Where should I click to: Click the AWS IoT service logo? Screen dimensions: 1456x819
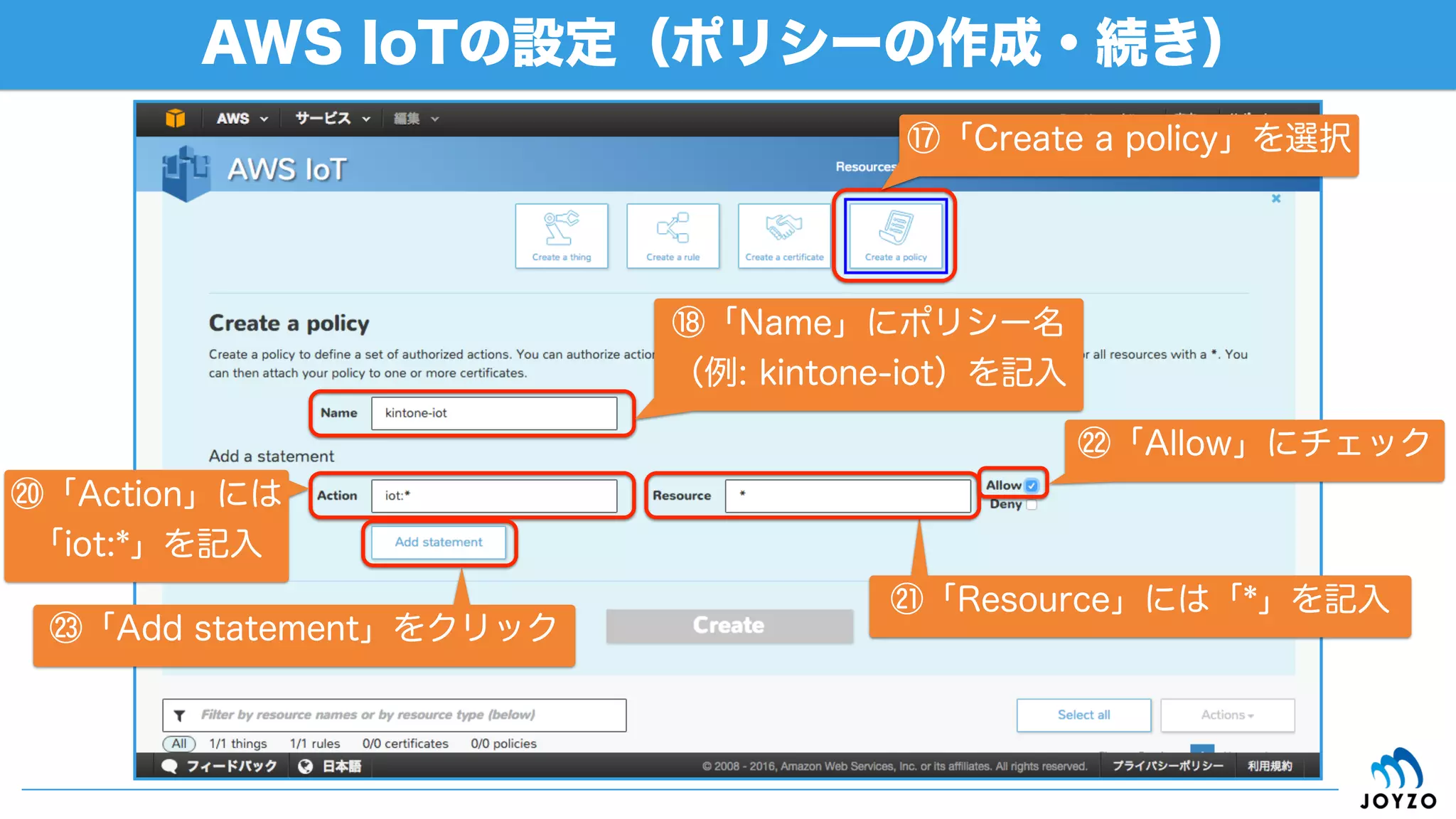click(x=186, y=173)
